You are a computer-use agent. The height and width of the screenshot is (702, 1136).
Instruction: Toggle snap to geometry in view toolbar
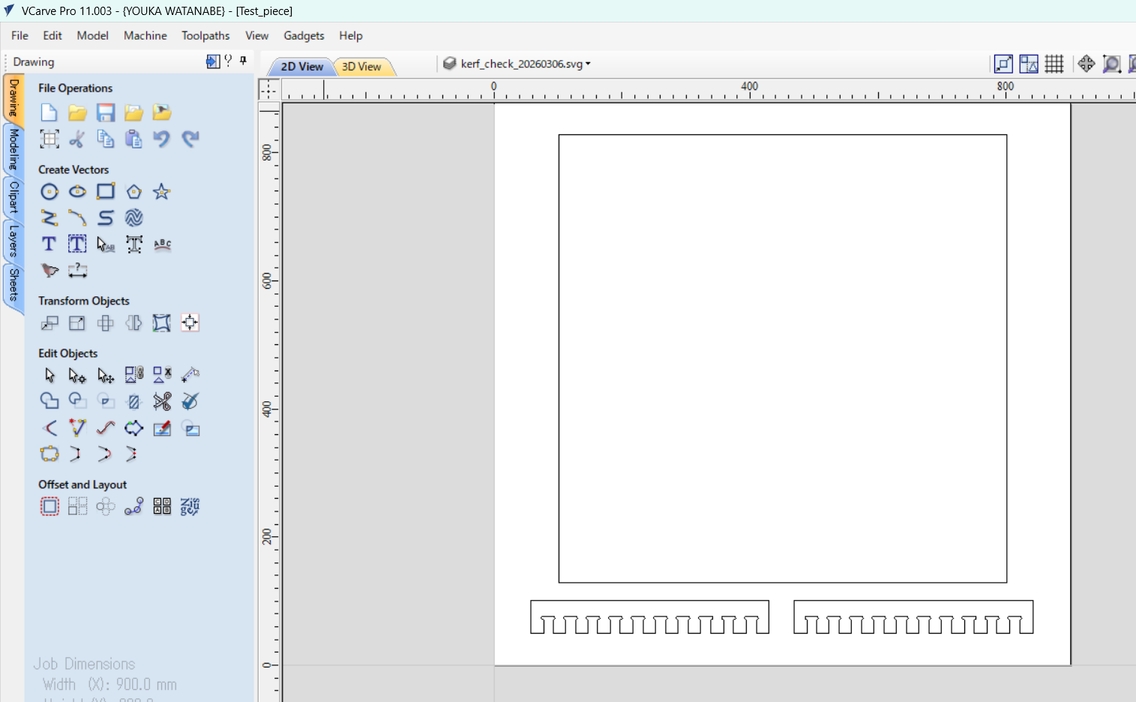1003,64
